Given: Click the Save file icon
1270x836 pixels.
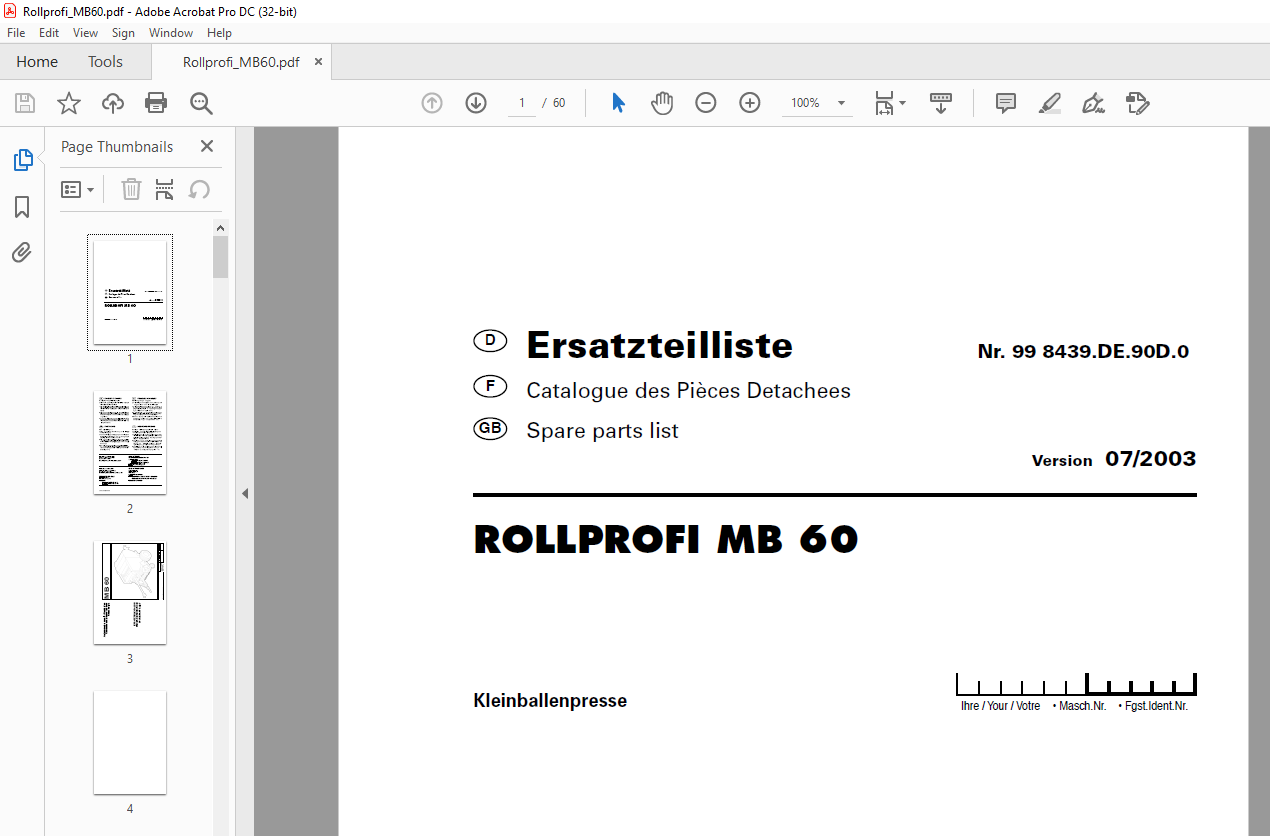Looking at the screenshot, I should point(25,103).
